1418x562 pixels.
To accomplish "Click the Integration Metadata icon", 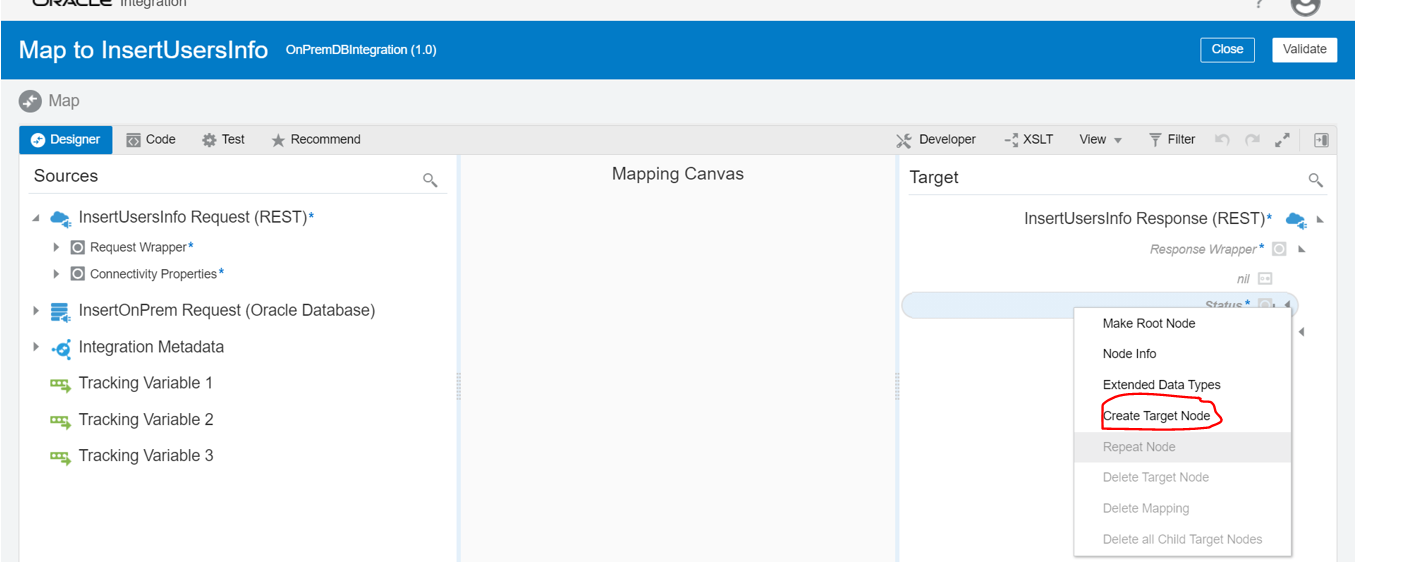I will [x=61, y=348].
